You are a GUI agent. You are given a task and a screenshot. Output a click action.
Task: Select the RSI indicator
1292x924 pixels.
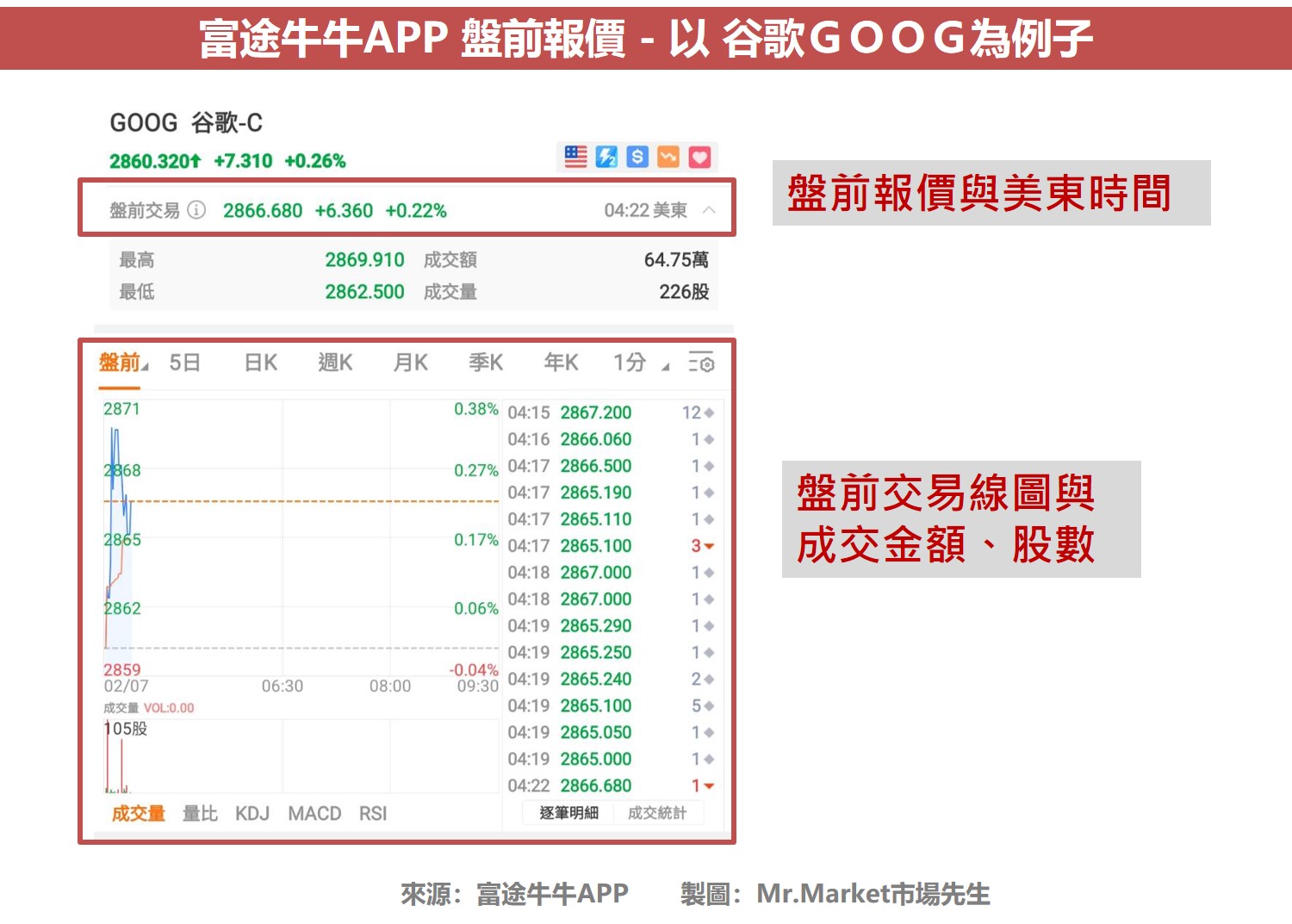(373, 814)
